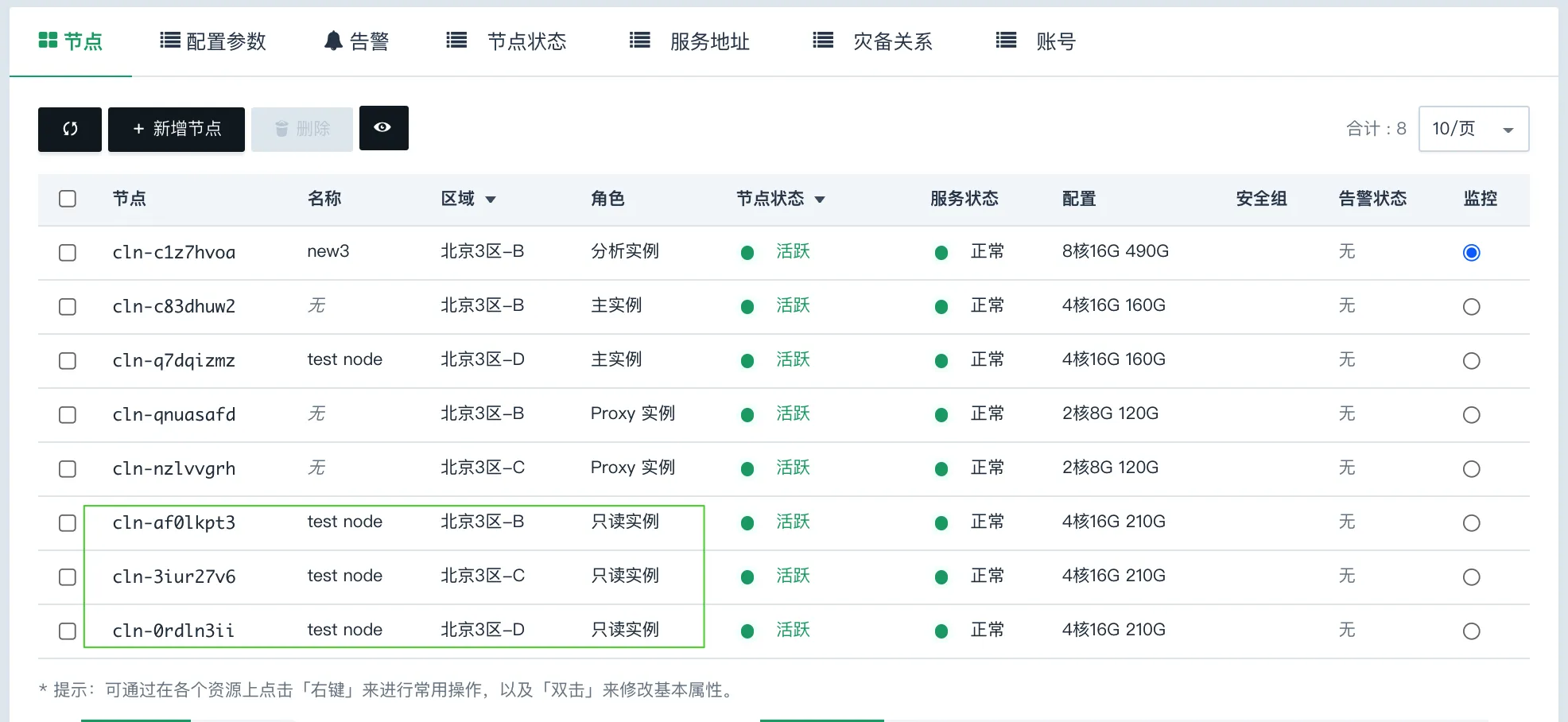The image size is (1568, 722).
Task: Switch to the 服务地址 tab
Action: (x=708, y=41)
